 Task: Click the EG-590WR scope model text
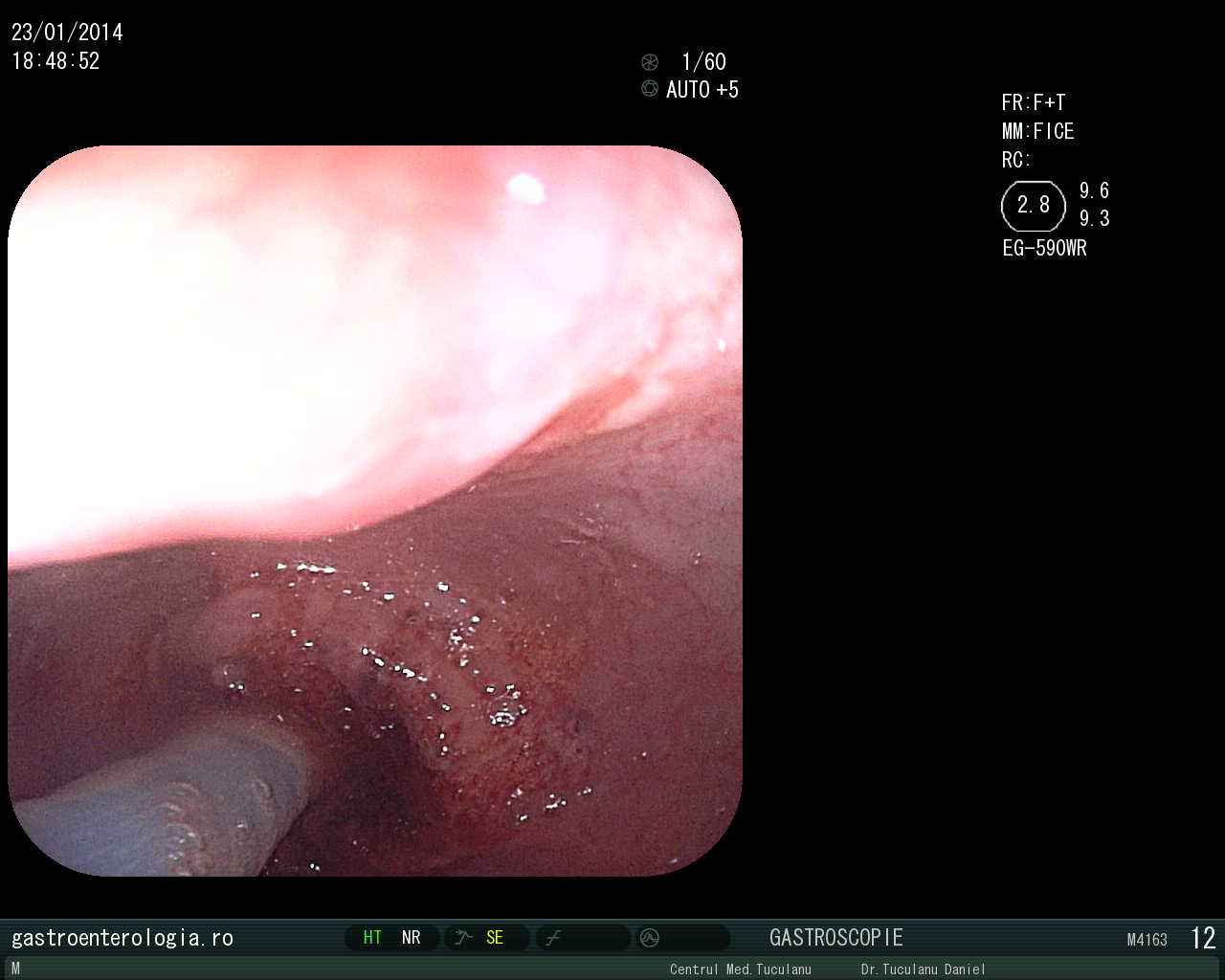click(x=1045, y=248)
